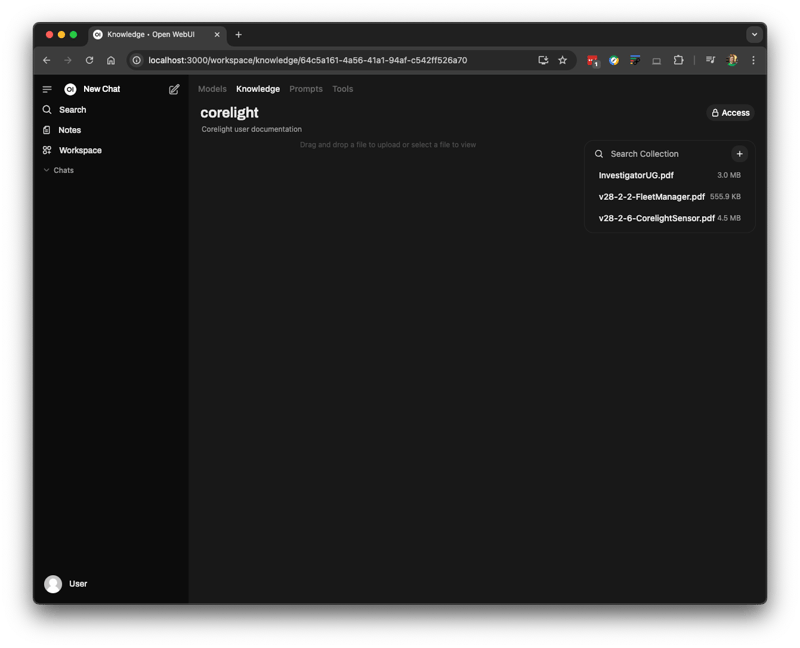800x648 pixels.
Task: Switch to the Tools tab
Action: click(342, 89)
